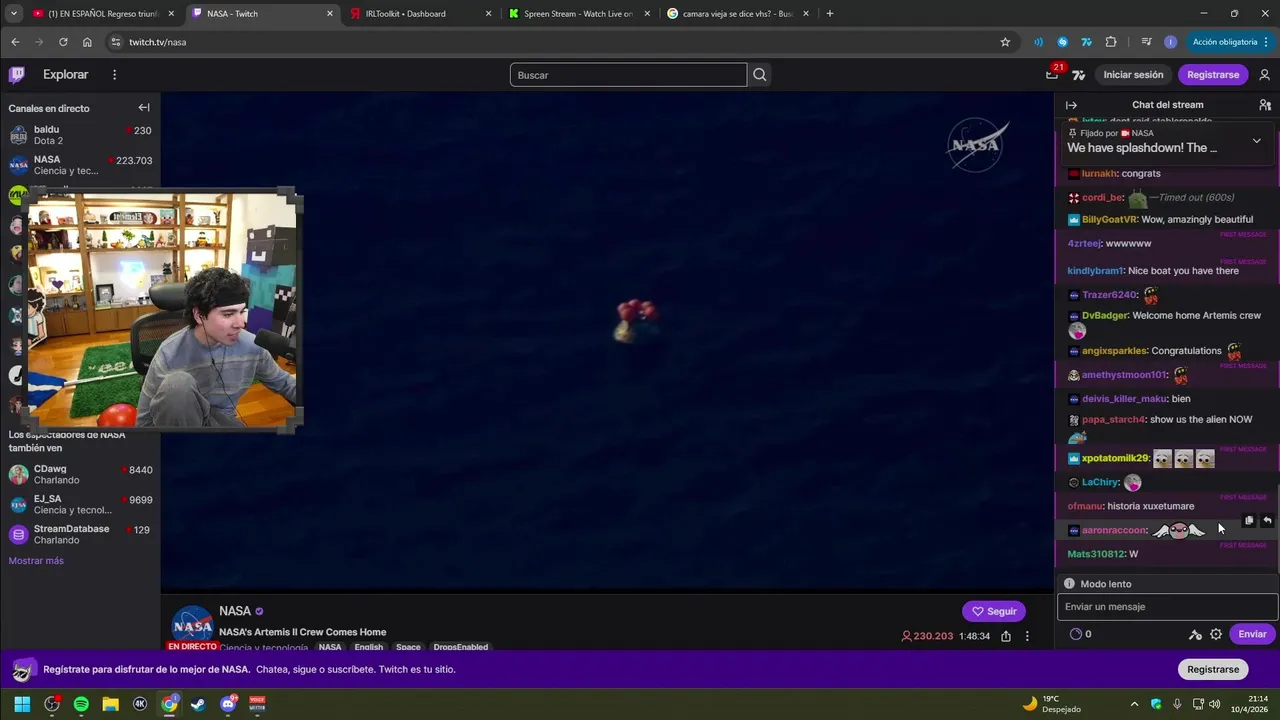Open channel points balance icon
The height and width of the screenshot is (720, 1280).
pos(1076,634)
